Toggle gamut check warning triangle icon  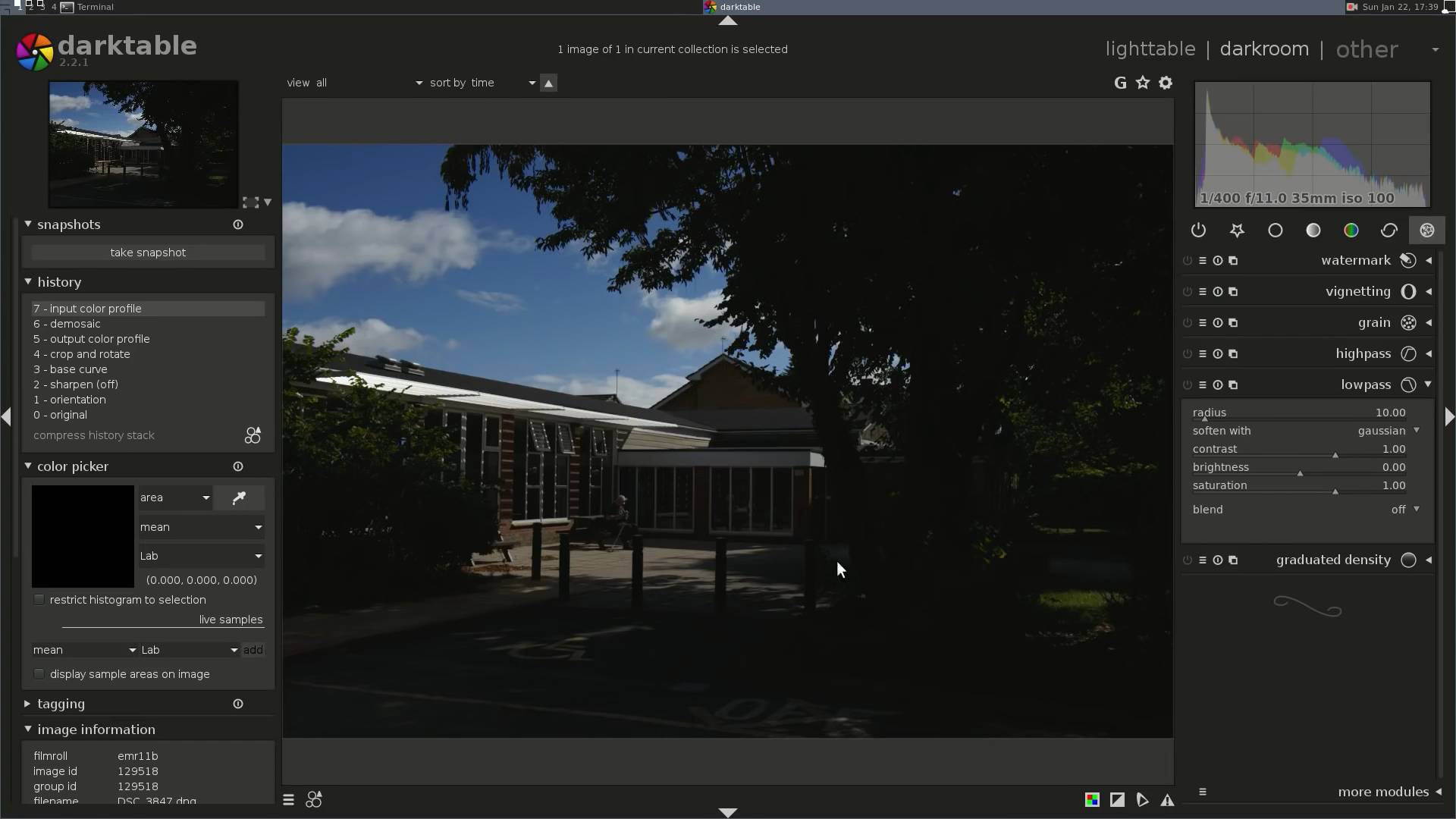click(x=1167, y=800)
